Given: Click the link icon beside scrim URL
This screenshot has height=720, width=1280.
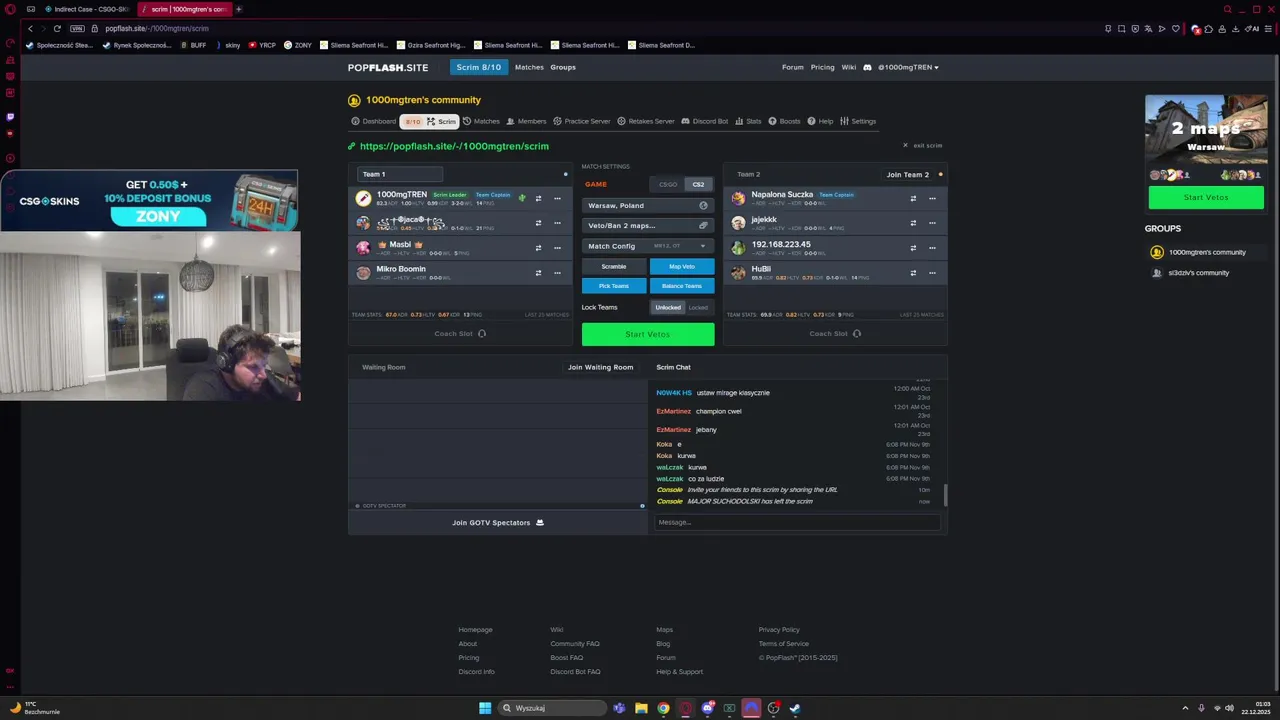Looking at the screenshot, I should click(352, 146).
